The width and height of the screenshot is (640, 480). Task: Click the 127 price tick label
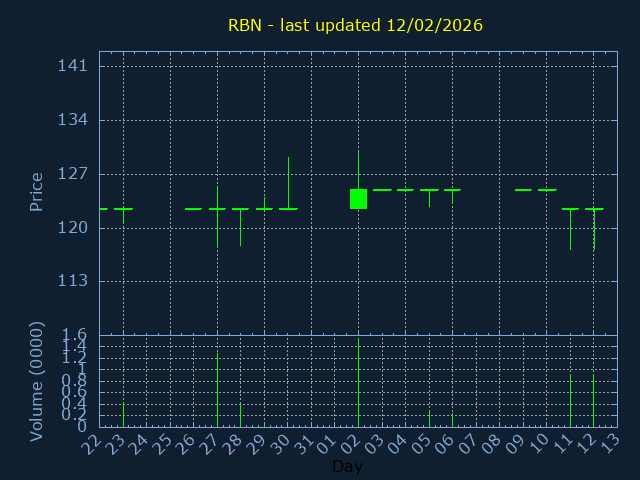point(73,174)
